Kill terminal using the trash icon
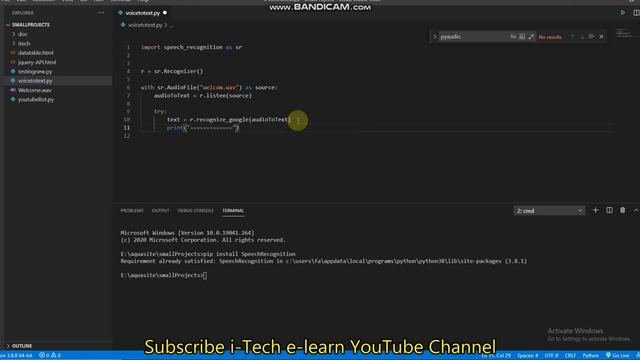The image size is (640, 360). pyautogui.click(x=622, y=210)
